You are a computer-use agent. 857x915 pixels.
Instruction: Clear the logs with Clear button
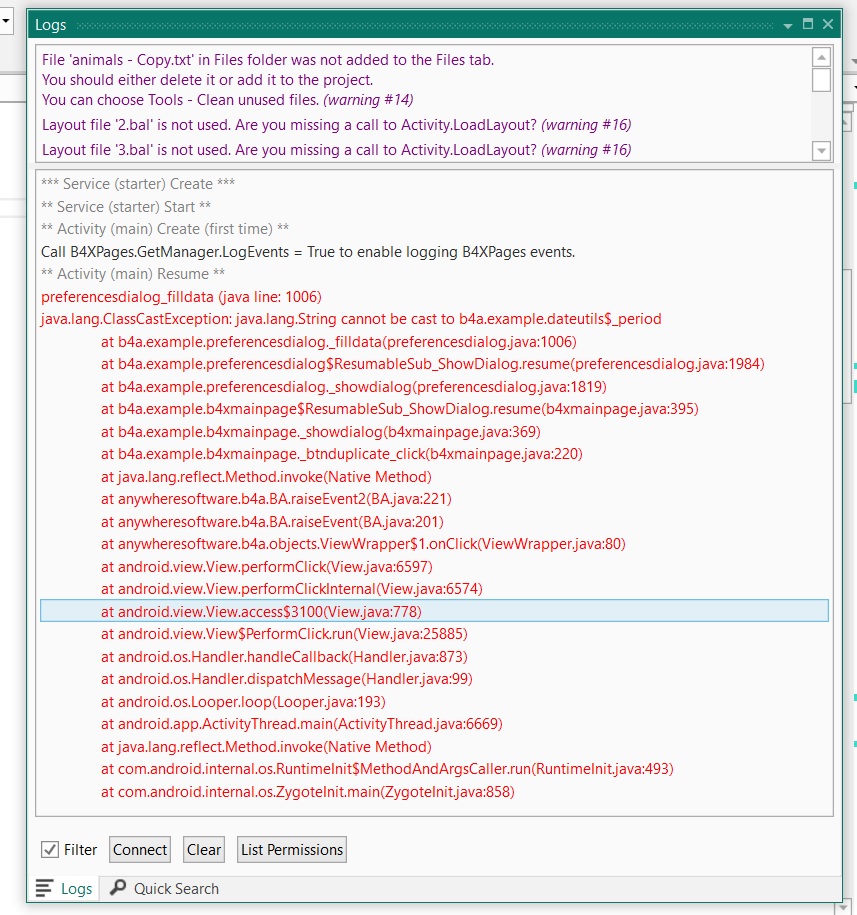click(x=204, y=850)
